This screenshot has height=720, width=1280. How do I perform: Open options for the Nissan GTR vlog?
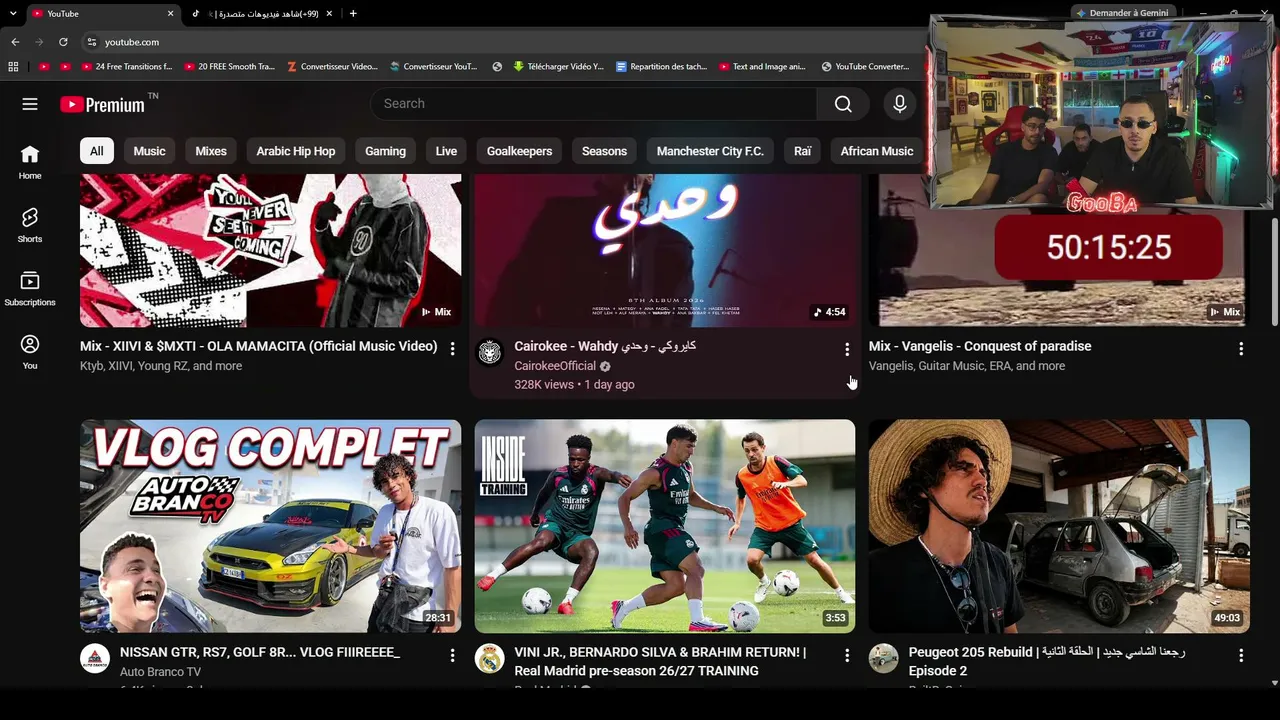pos(452,656)
